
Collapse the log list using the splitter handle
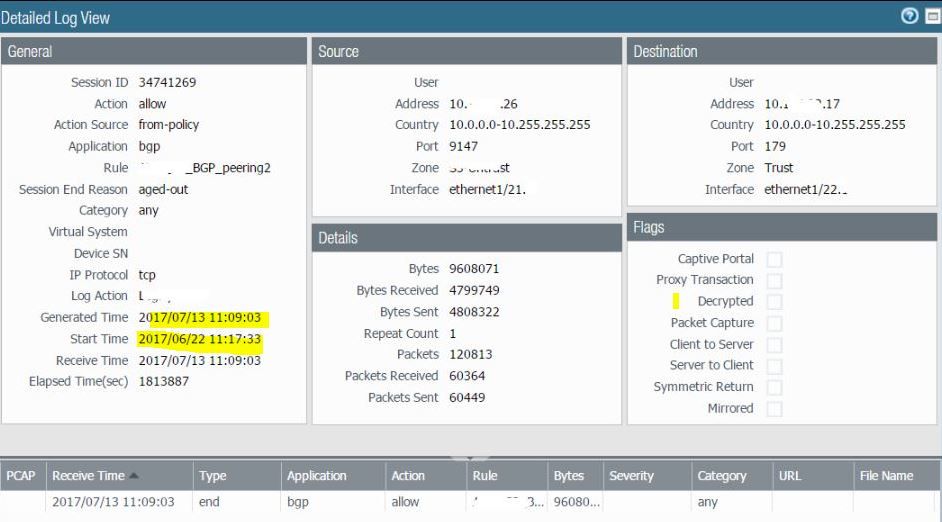(x=471, y=458)
